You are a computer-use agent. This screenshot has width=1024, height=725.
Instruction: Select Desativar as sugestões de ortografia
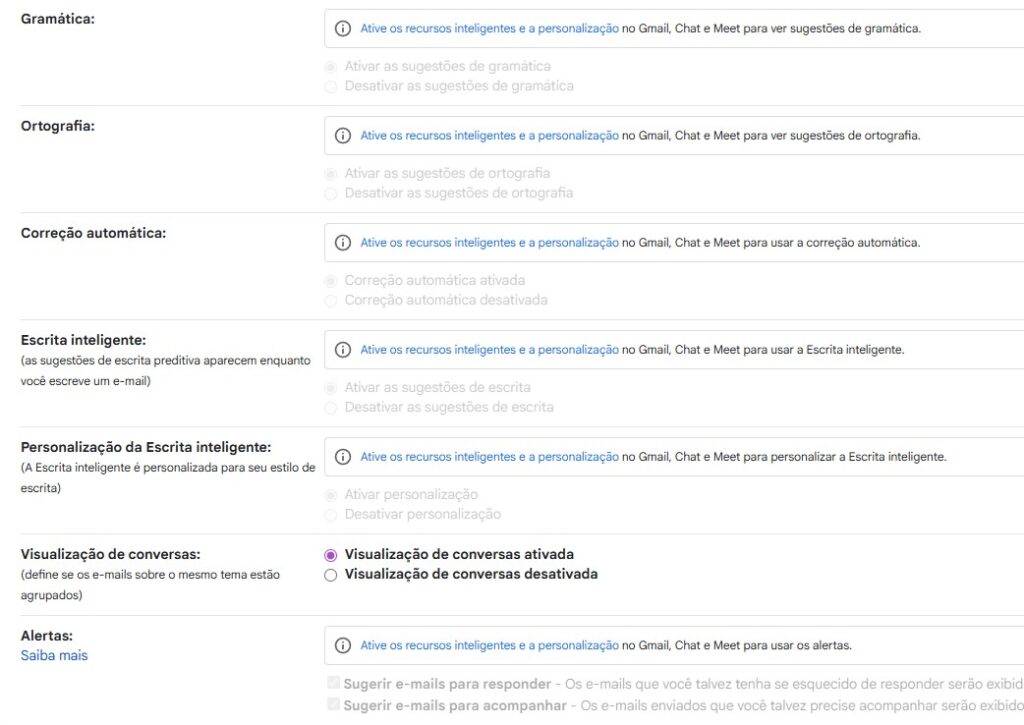coord(331,193)
